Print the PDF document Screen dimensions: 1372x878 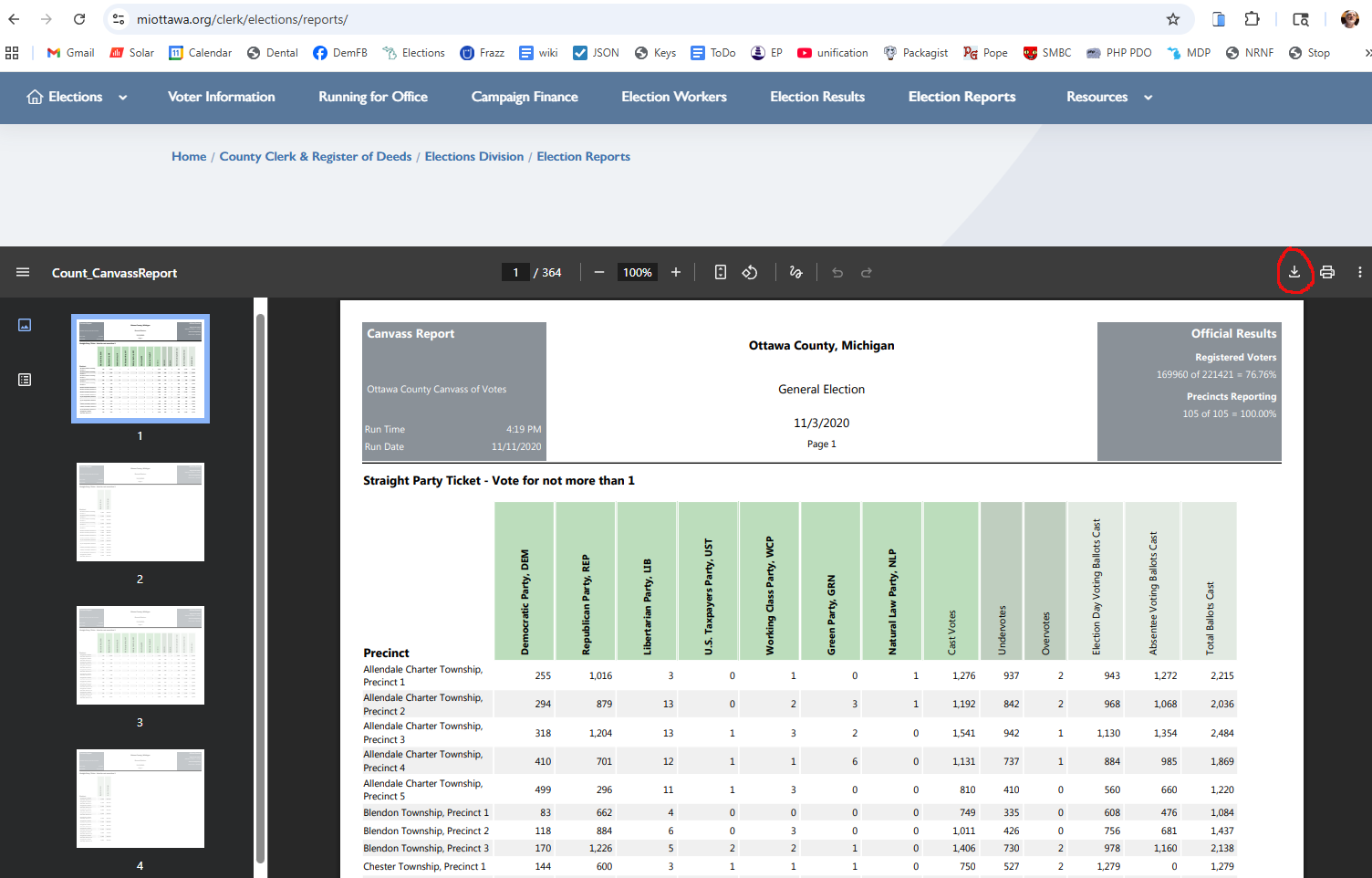(x=1327, y=272)
